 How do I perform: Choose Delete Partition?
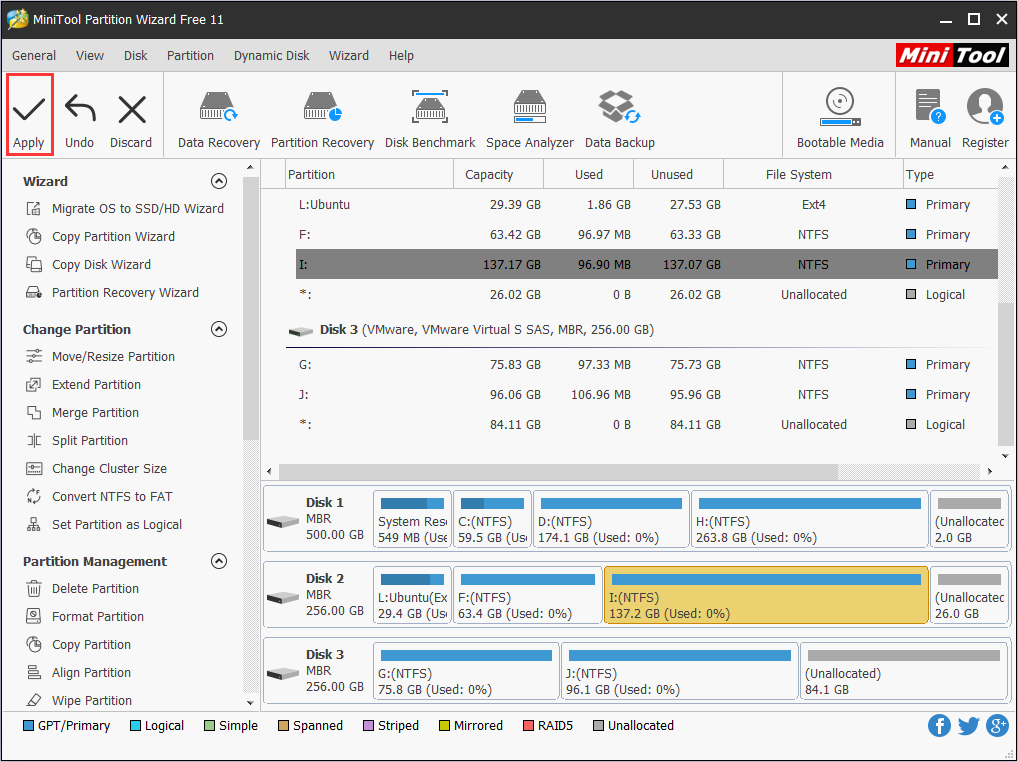pyautogui.click(x=82, y=588)
